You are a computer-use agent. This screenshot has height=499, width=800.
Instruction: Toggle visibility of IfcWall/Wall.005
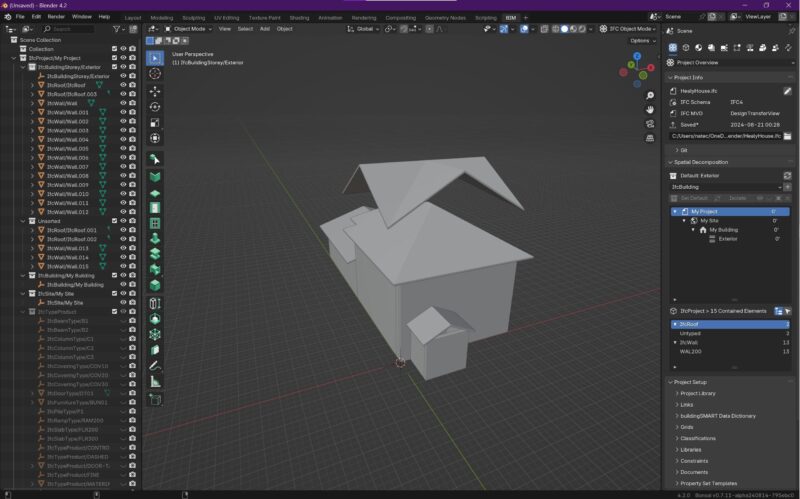pyautogui.click(x=123, y=148)
